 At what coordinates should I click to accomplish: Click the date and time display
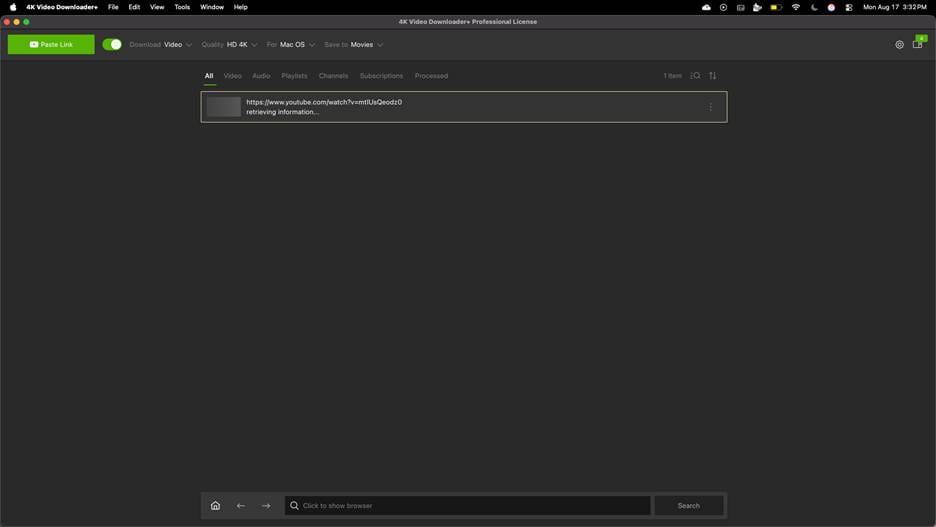click(895, 7)
